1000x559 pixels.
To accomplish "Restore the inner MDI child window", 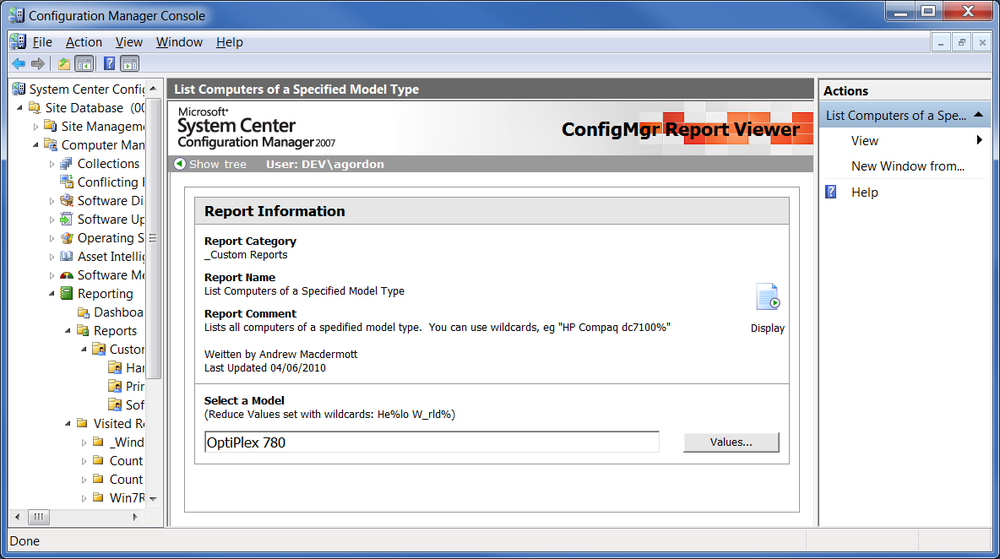I will point(961,43).
